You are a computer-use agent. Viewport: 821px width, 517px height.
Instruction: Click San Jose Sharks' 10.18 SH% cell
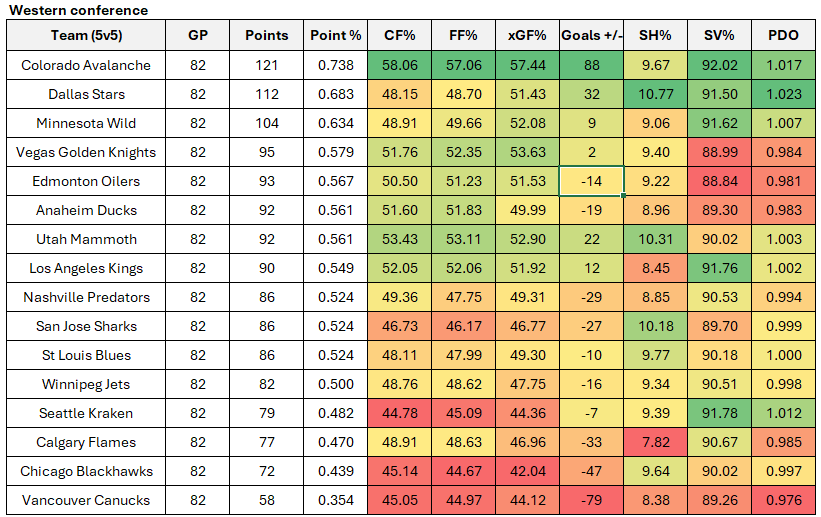click(x=655, y=326)
